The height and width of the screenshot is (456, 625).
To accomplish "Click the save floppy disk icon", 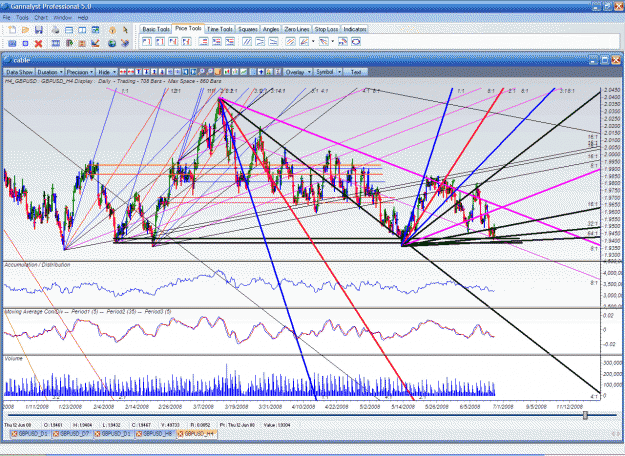I will coord(39,30).
